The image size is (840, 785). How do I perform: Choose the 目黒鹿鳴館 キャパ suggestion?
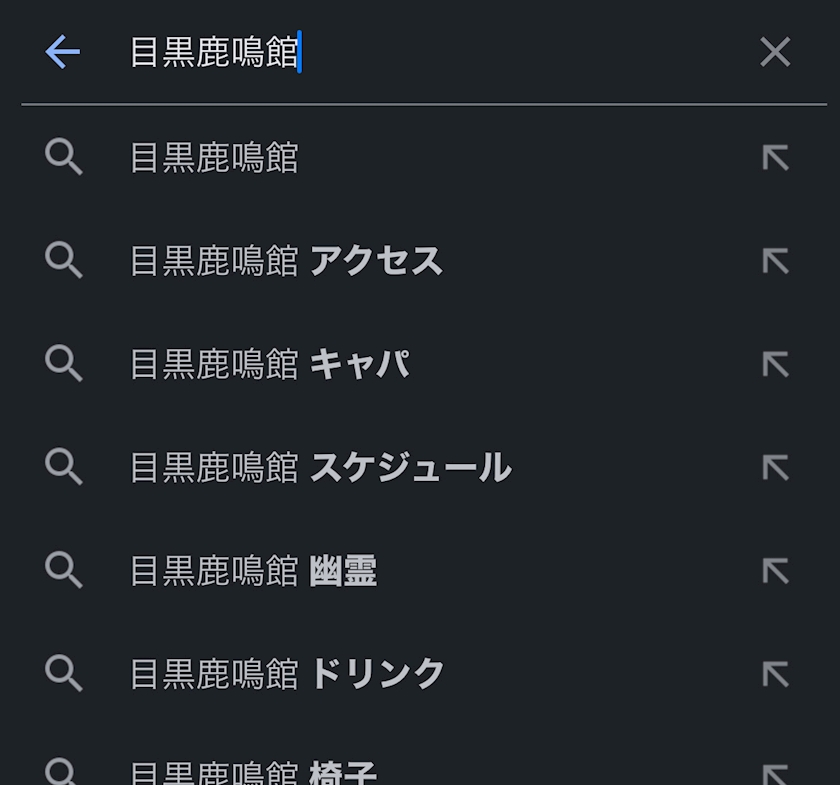[270, 364]
